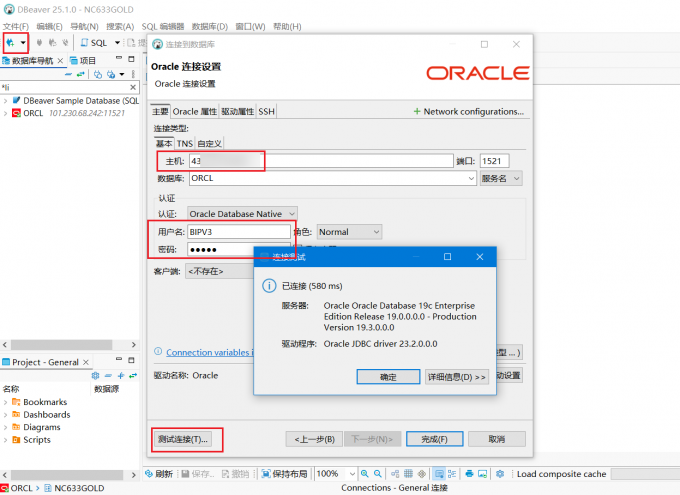Click the reconnect plug icon in toolbar

(x=52, y=43)
